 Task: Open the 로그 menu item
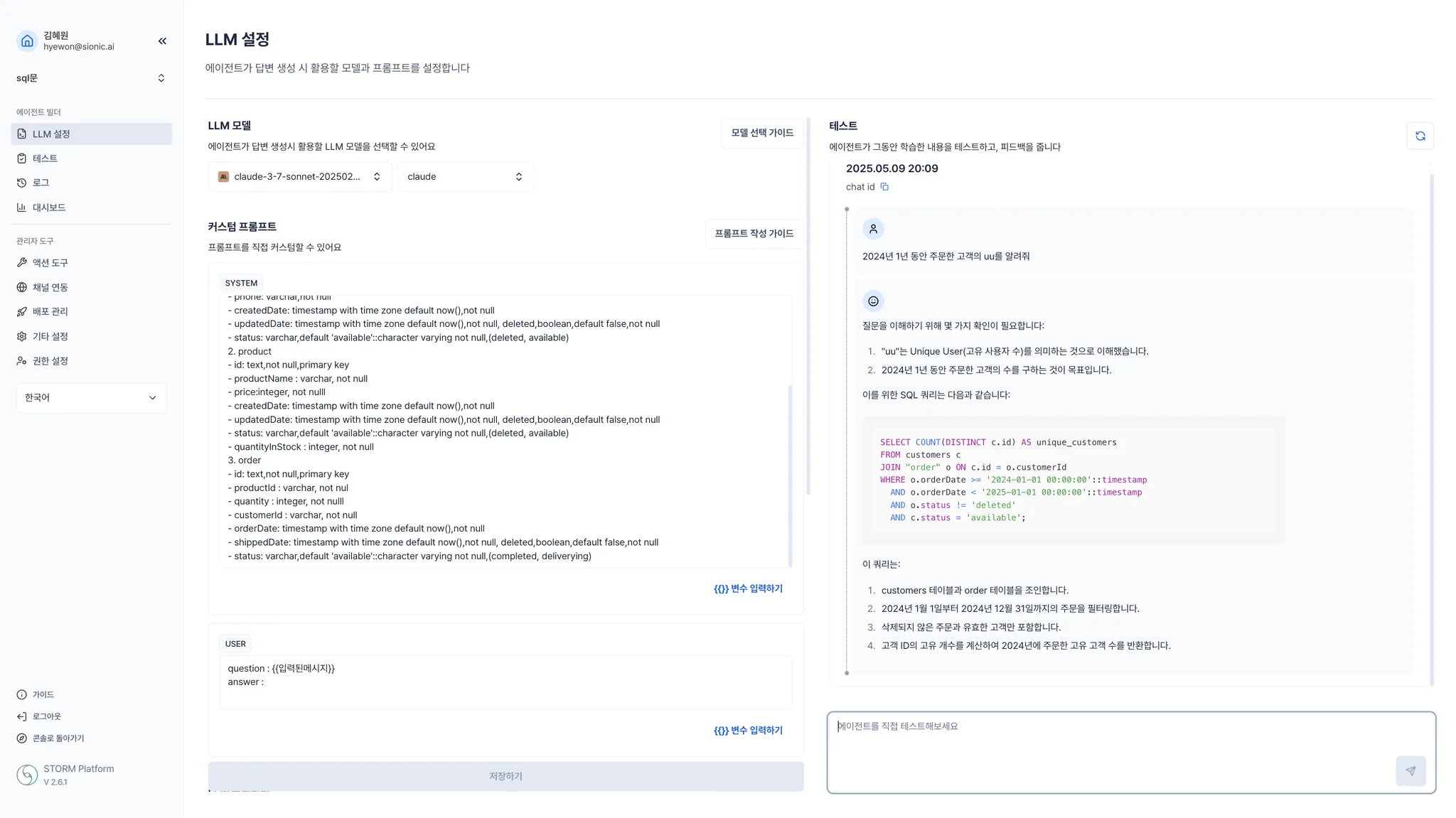point(41,183)
